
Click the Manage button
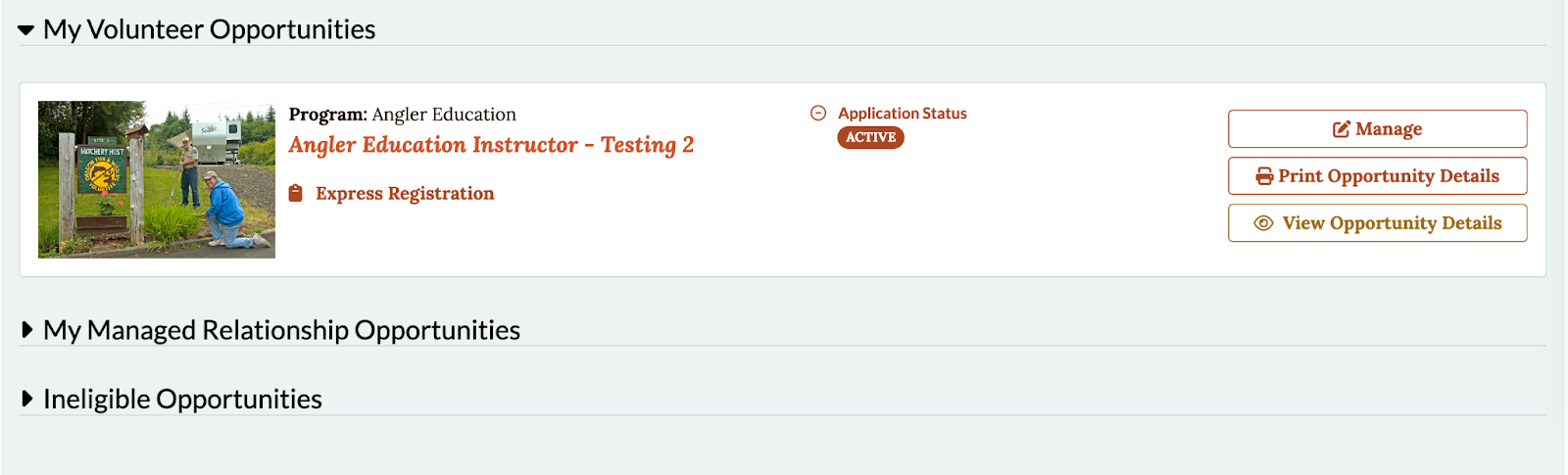coord(1378,129)
